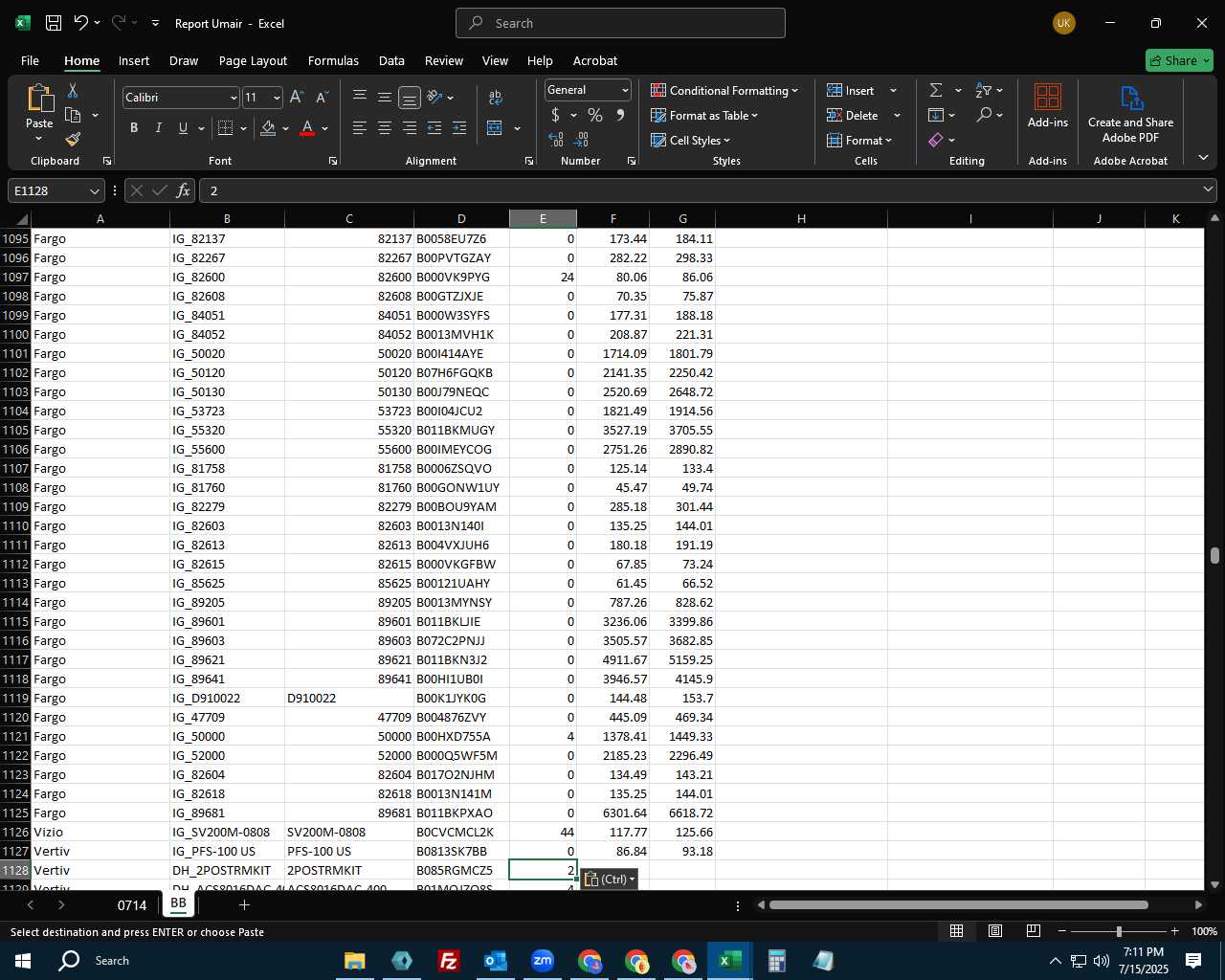Click the Undo arrow icon
Viewport: 1225px width, 980px height.
pyautogui.click(x=81, y=23)
